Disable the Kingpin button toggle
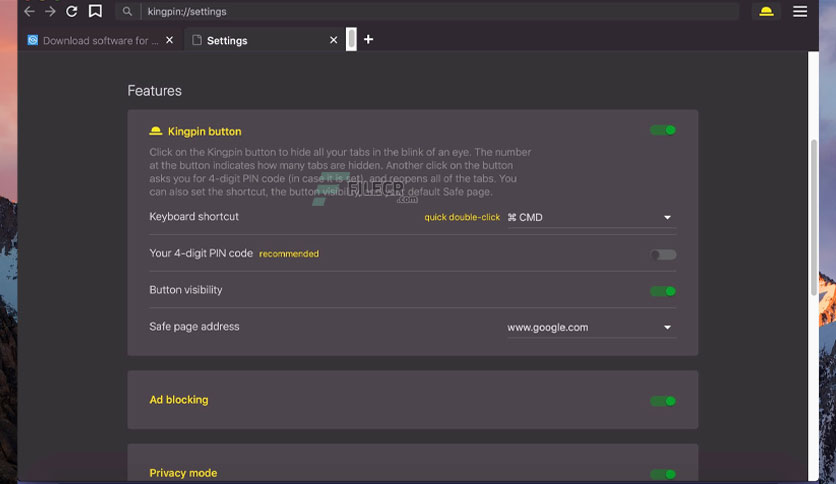This screenshot has width=836, height=484. (663, 130)
